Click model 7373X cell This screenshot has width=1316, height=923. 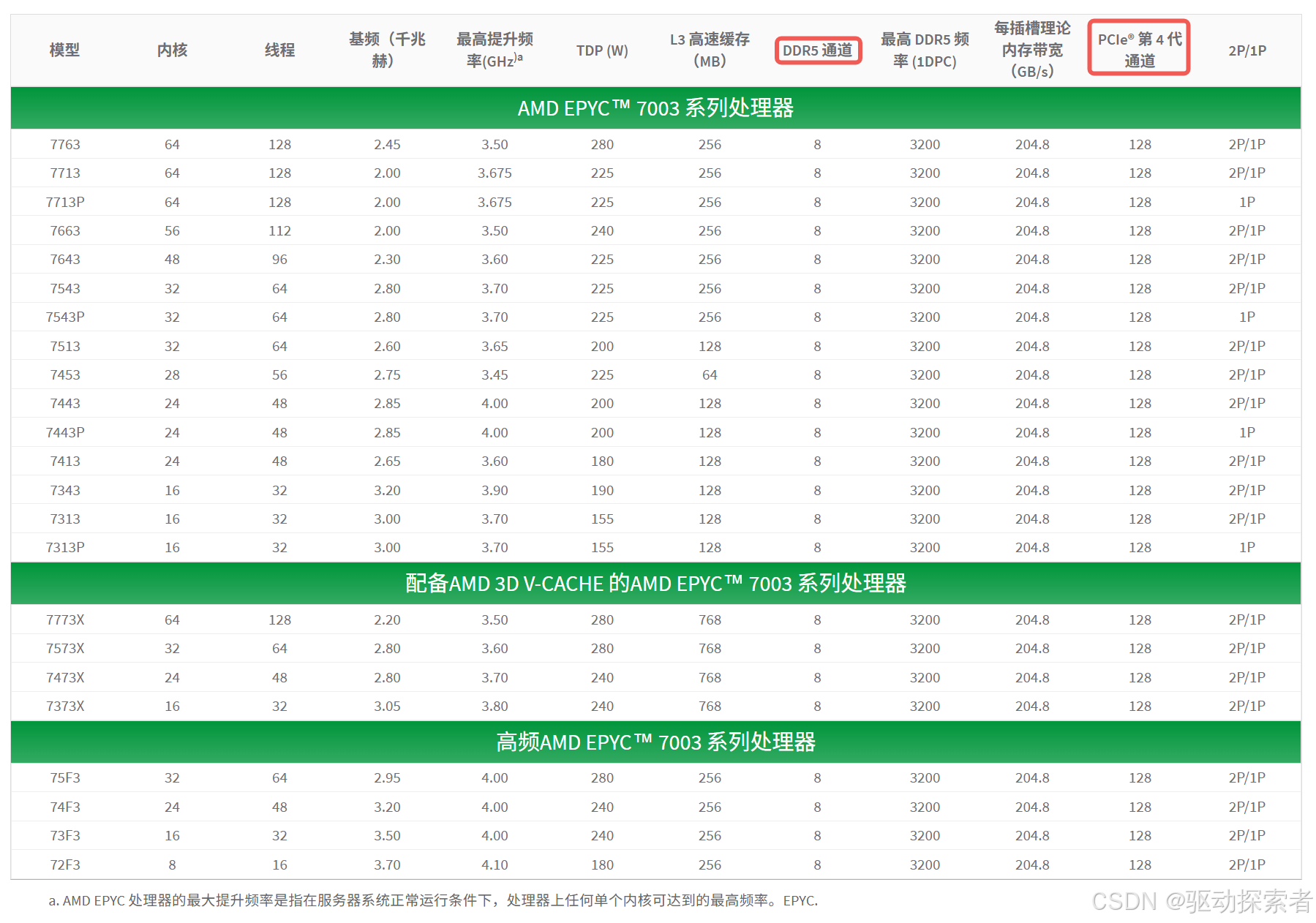(x=64, y=707)
